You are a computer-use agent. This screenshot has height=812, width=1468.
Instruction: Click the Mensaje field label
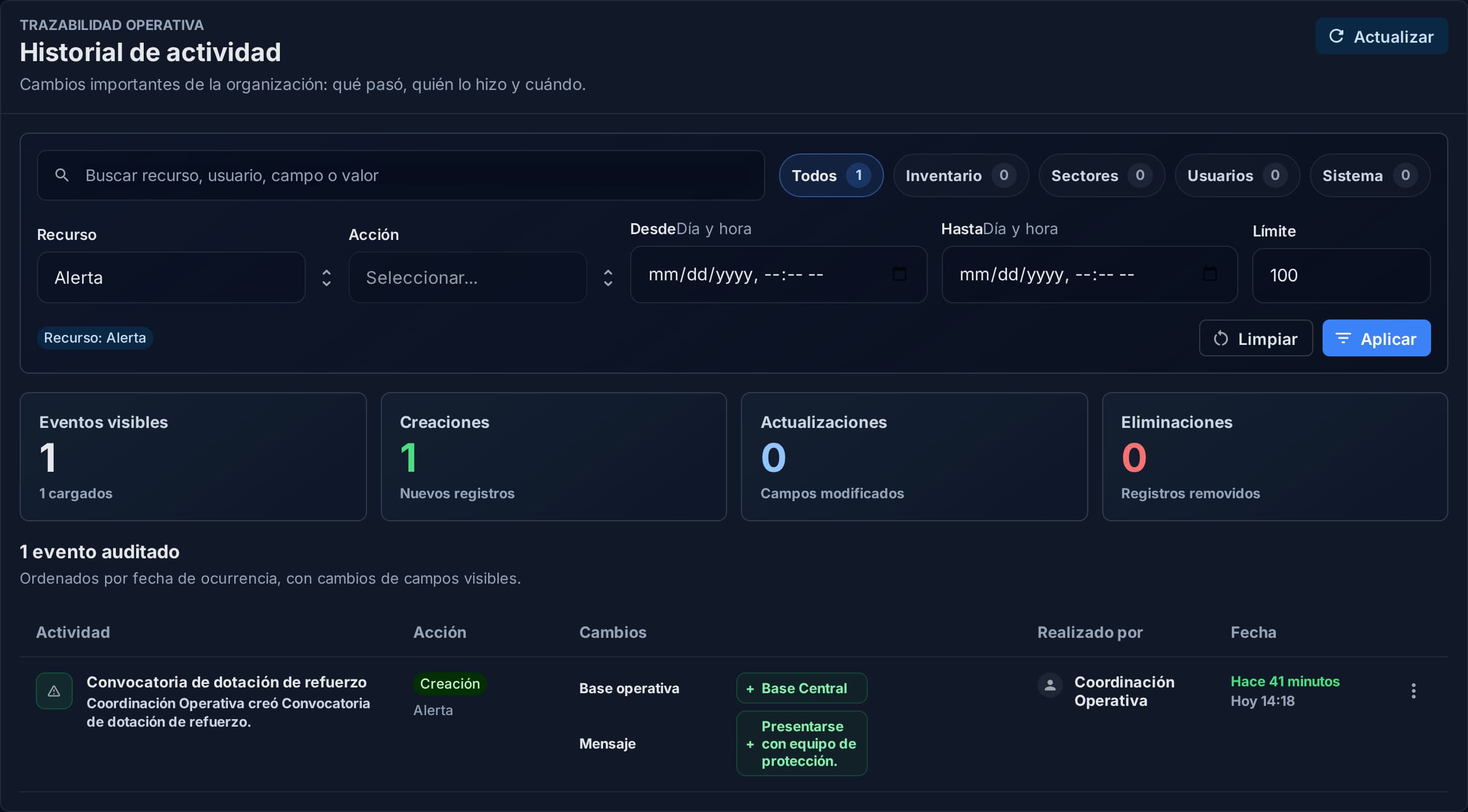click(608, 744)
